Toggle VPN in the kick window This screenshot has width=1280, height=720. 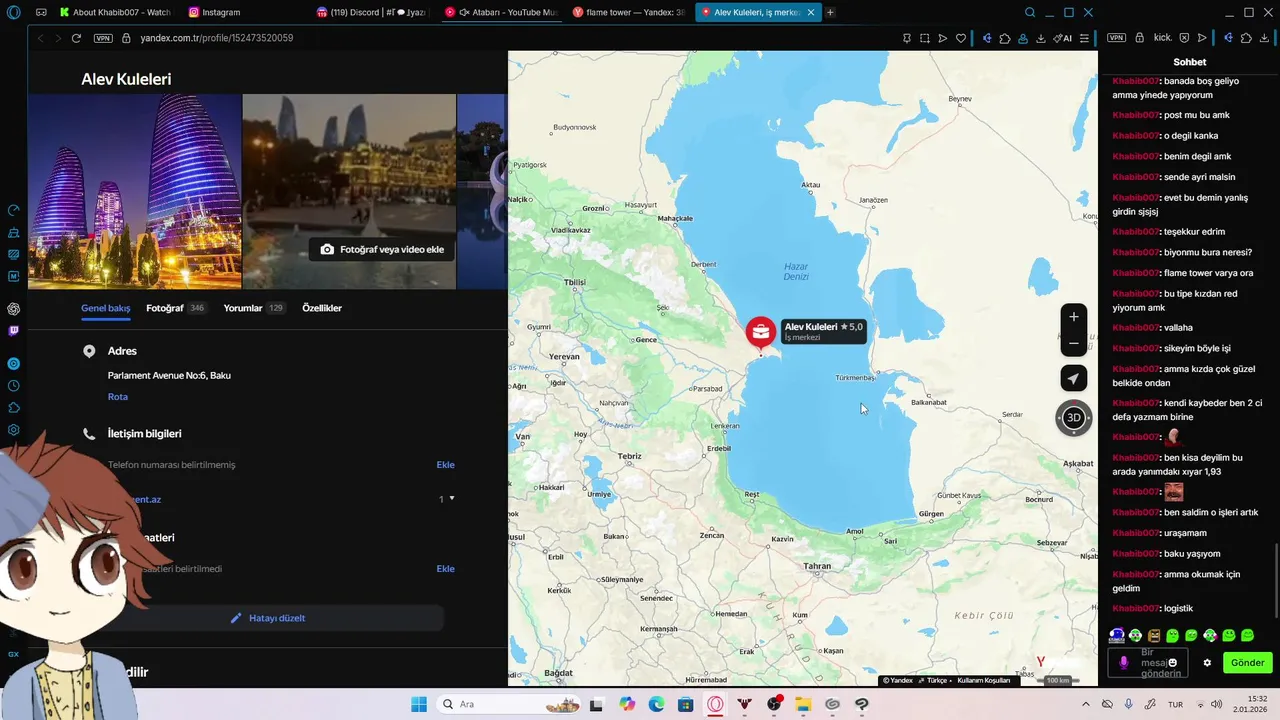click(x=1117, y=38)
